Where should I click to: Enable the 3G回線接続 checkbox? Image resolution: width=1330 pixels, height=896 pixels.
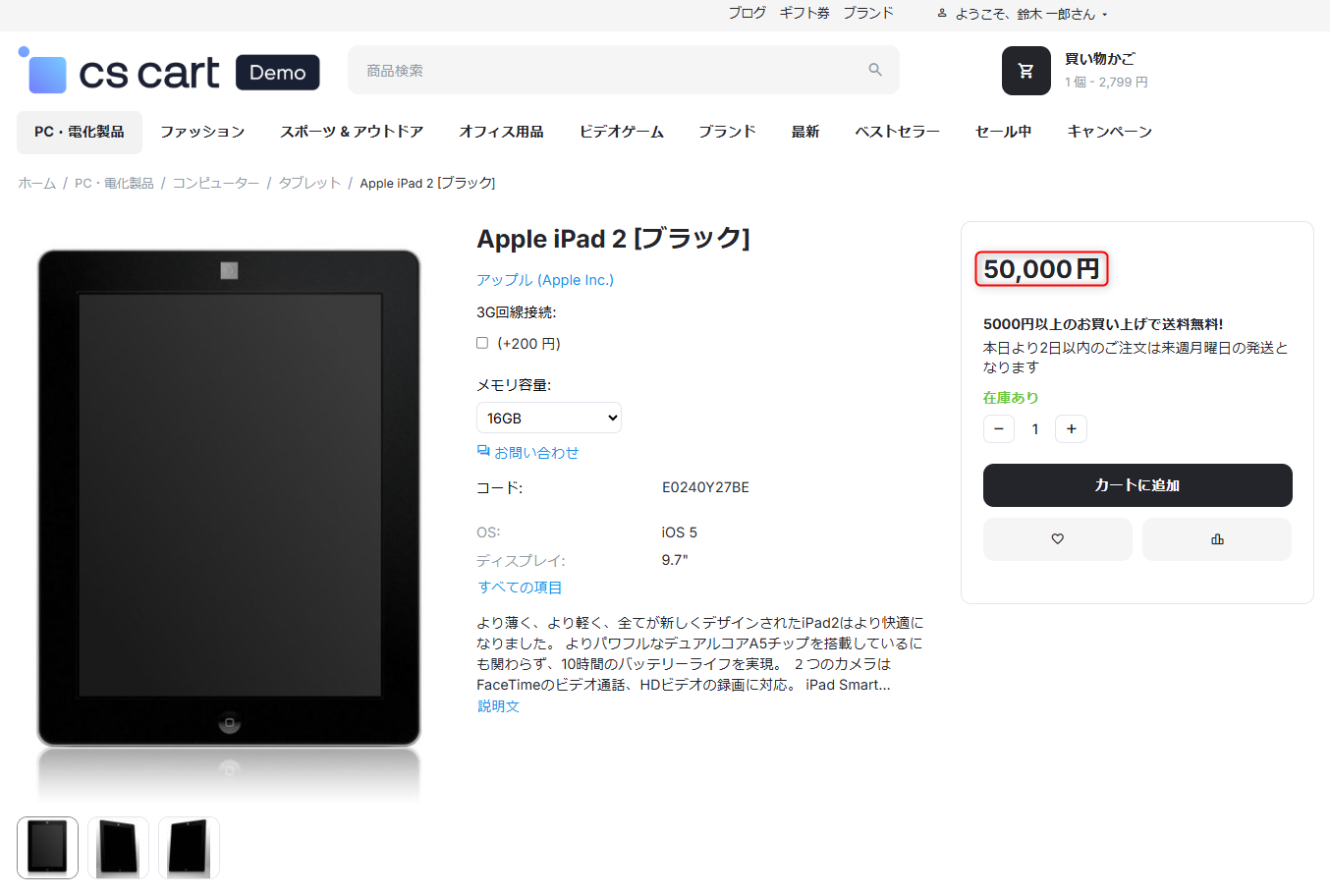point(482,343)
